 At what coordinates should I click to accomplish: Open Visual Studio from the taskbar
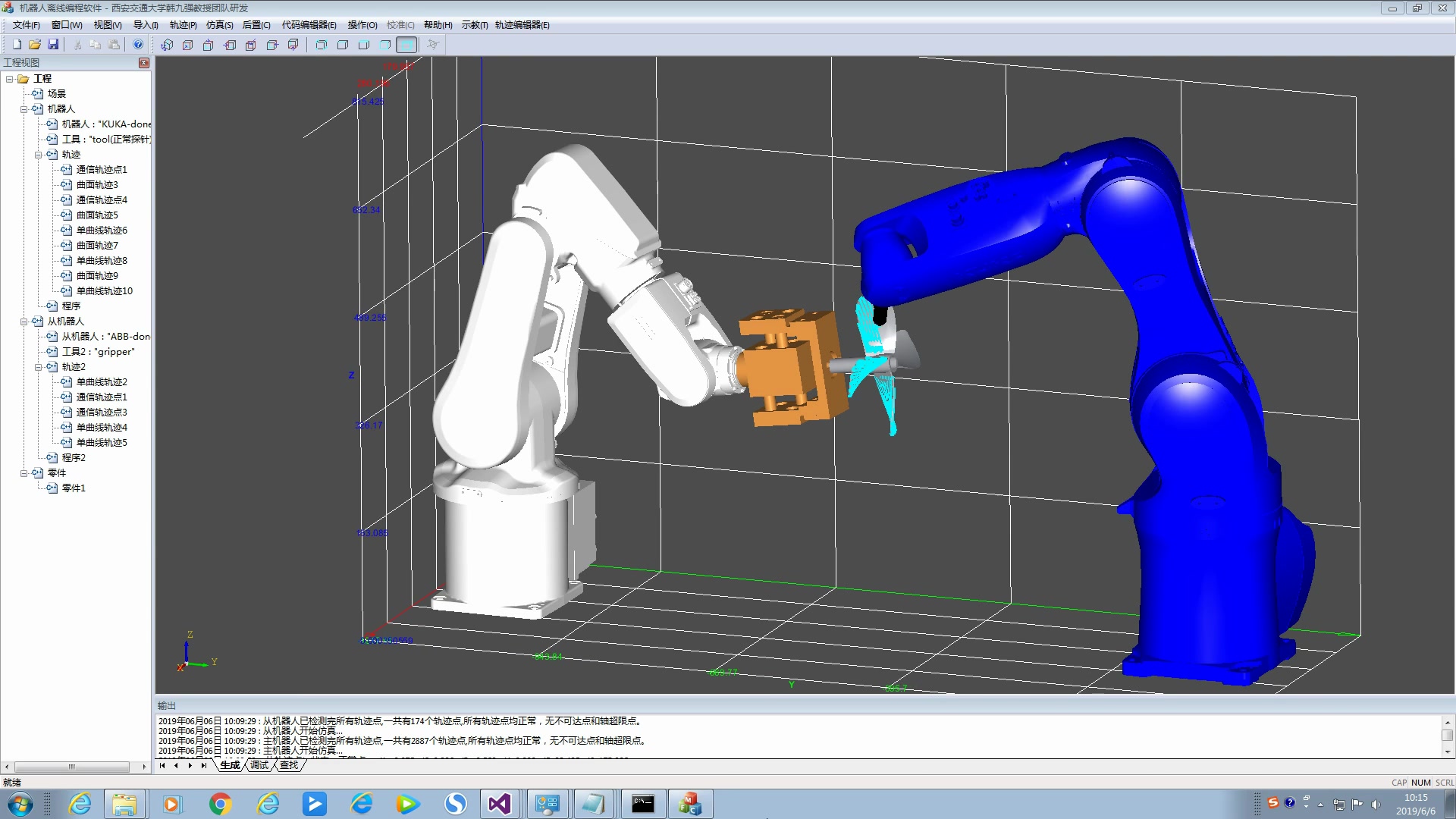coord(500,804)
